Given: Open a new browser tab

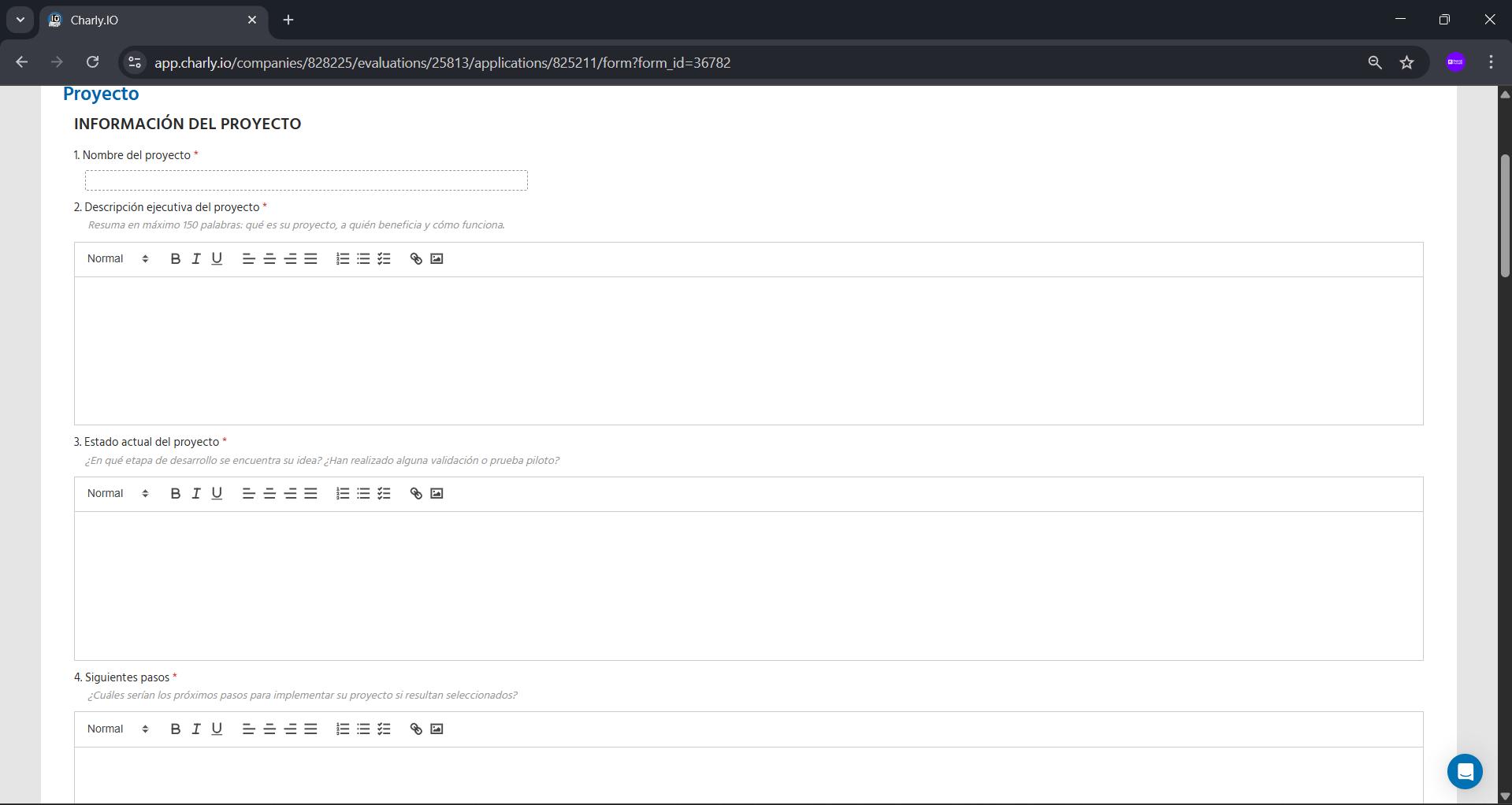Looking at the screenshot, I should [288, 20].
